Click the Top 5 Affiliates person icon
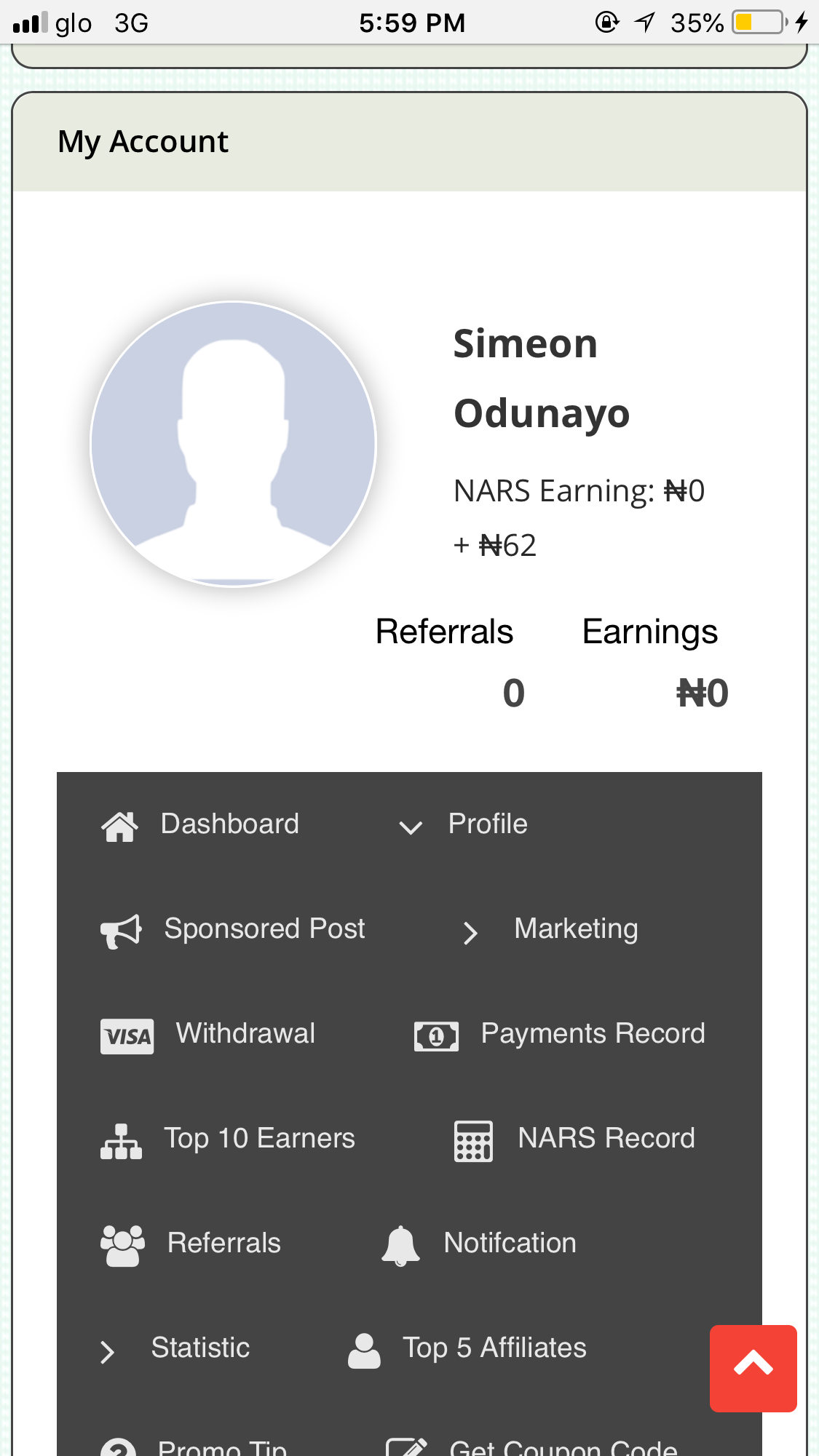Screen dimensions: 819x1456 [x=364, y=1350]
